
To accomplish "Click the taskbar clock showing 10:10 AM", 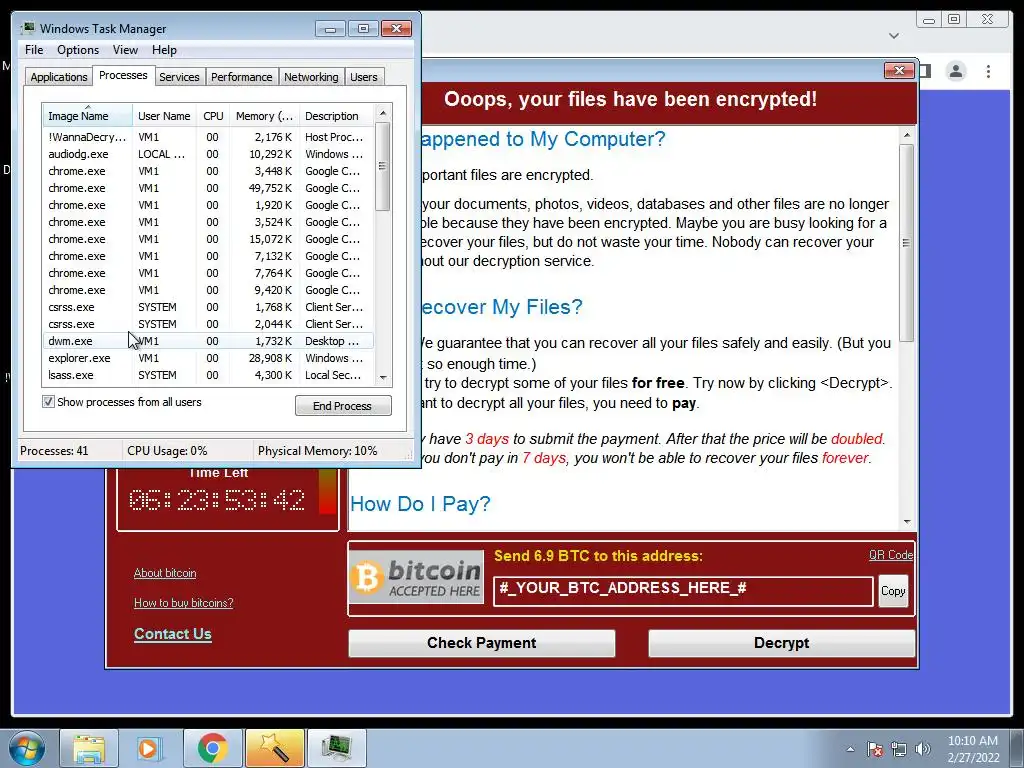I will [x=973, y=749].
